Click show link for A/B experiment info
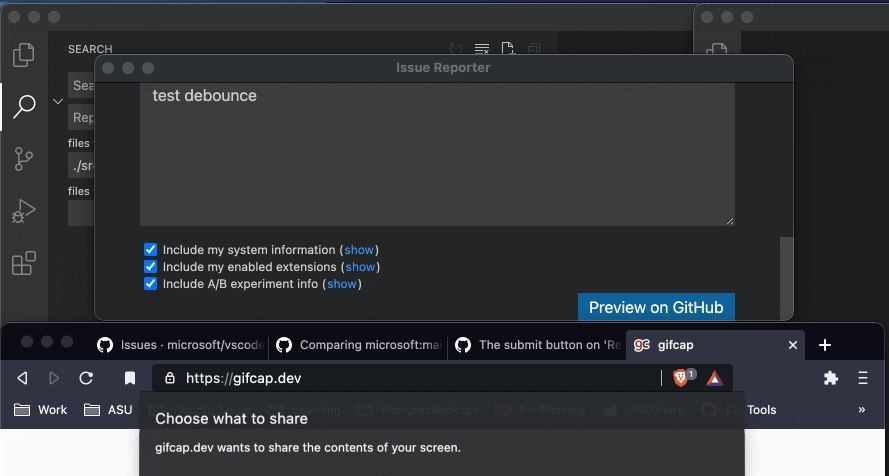 [342, 284]
